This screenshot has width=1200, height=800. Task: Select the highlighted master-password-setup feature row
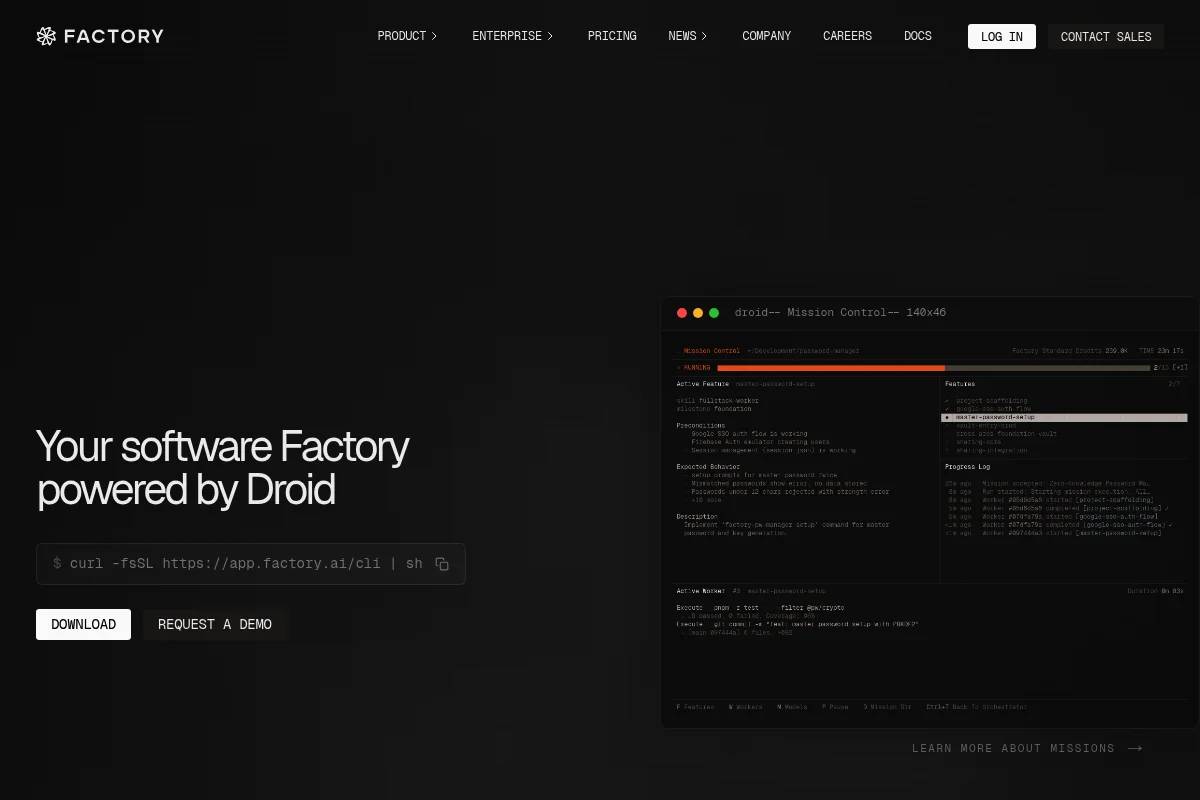tap(1065, 417)
